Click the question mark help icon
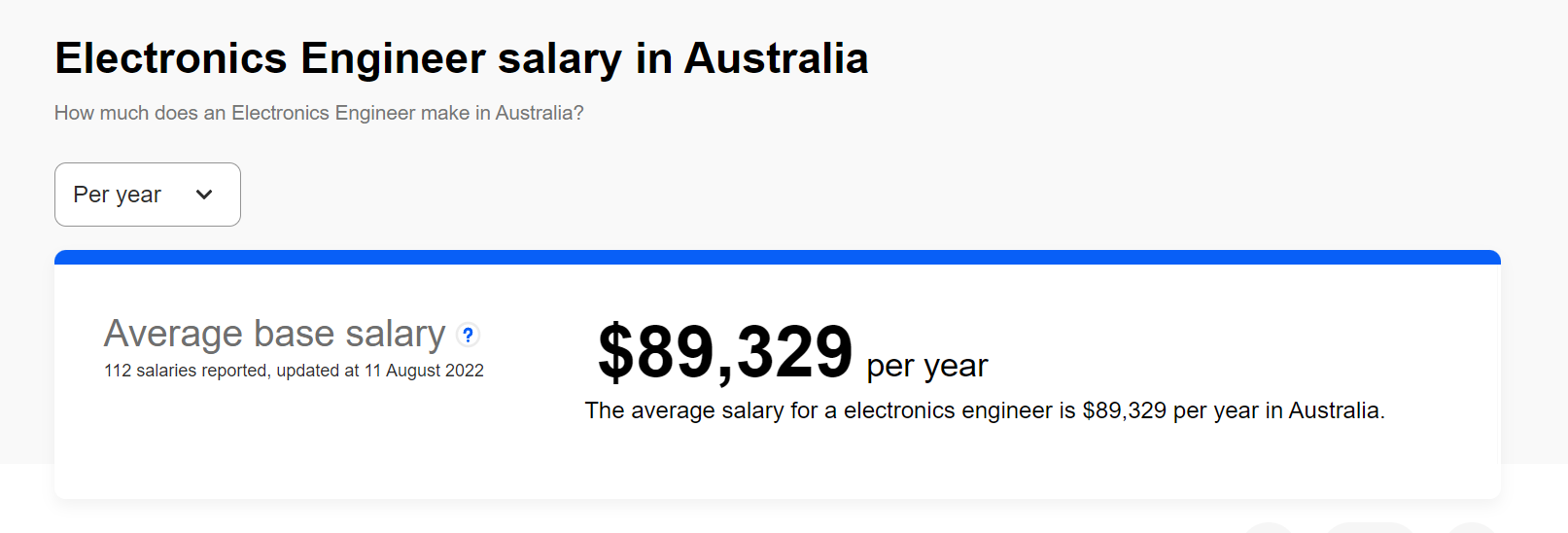 tap(468, 335)
